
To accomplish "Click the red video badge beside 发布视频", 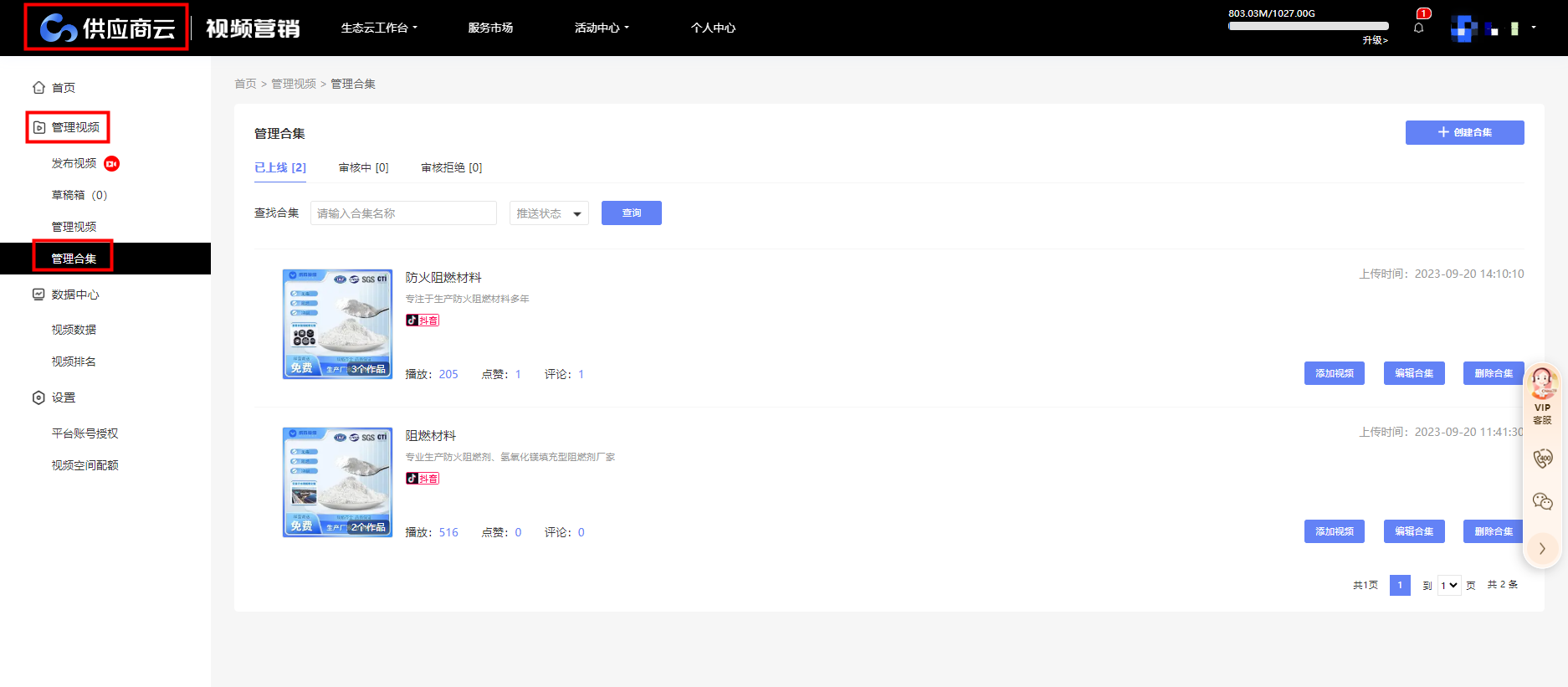I will pos(111,163).
